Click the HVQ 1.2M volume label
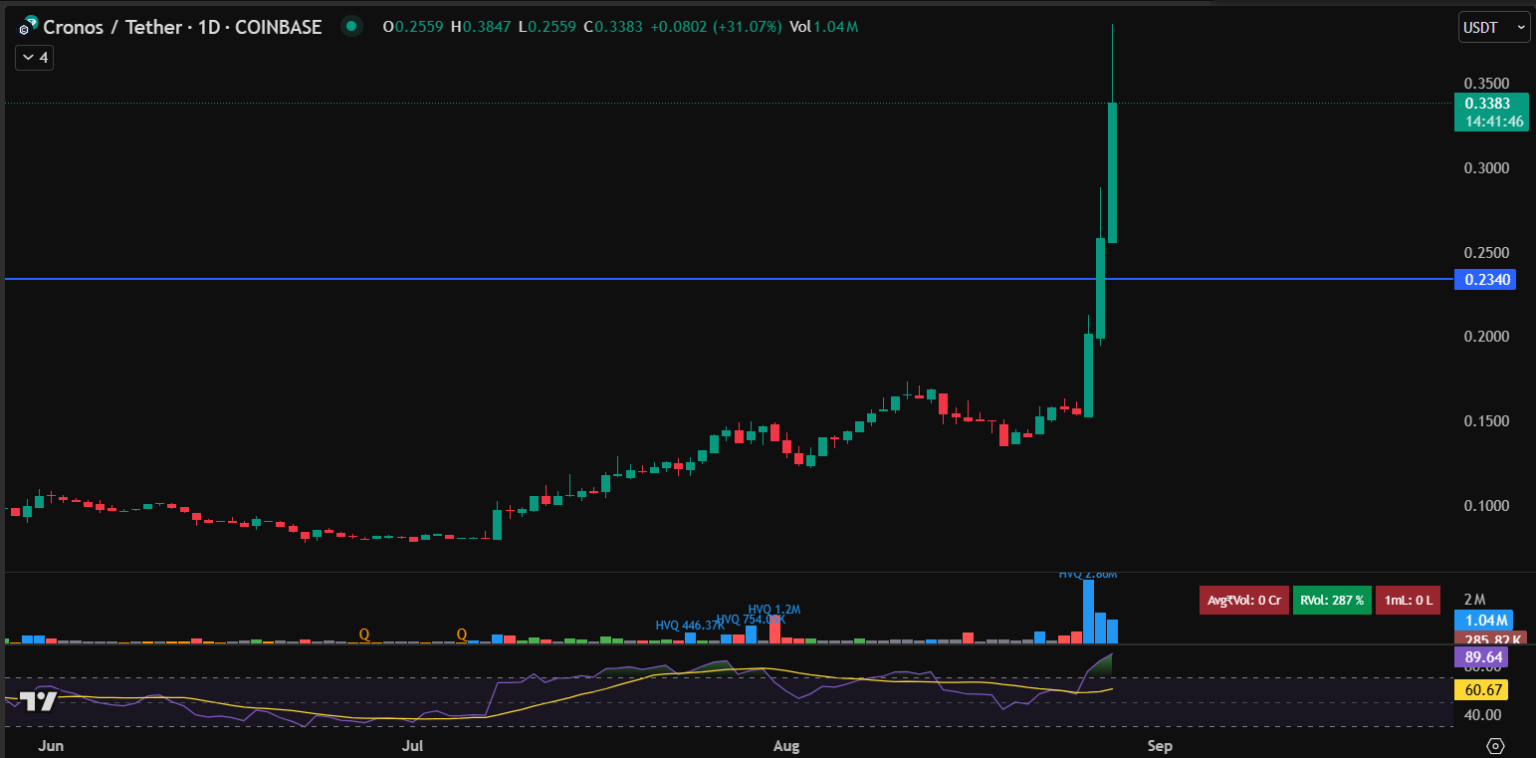This screenshot has width=1536, height=758. [774, 609]
